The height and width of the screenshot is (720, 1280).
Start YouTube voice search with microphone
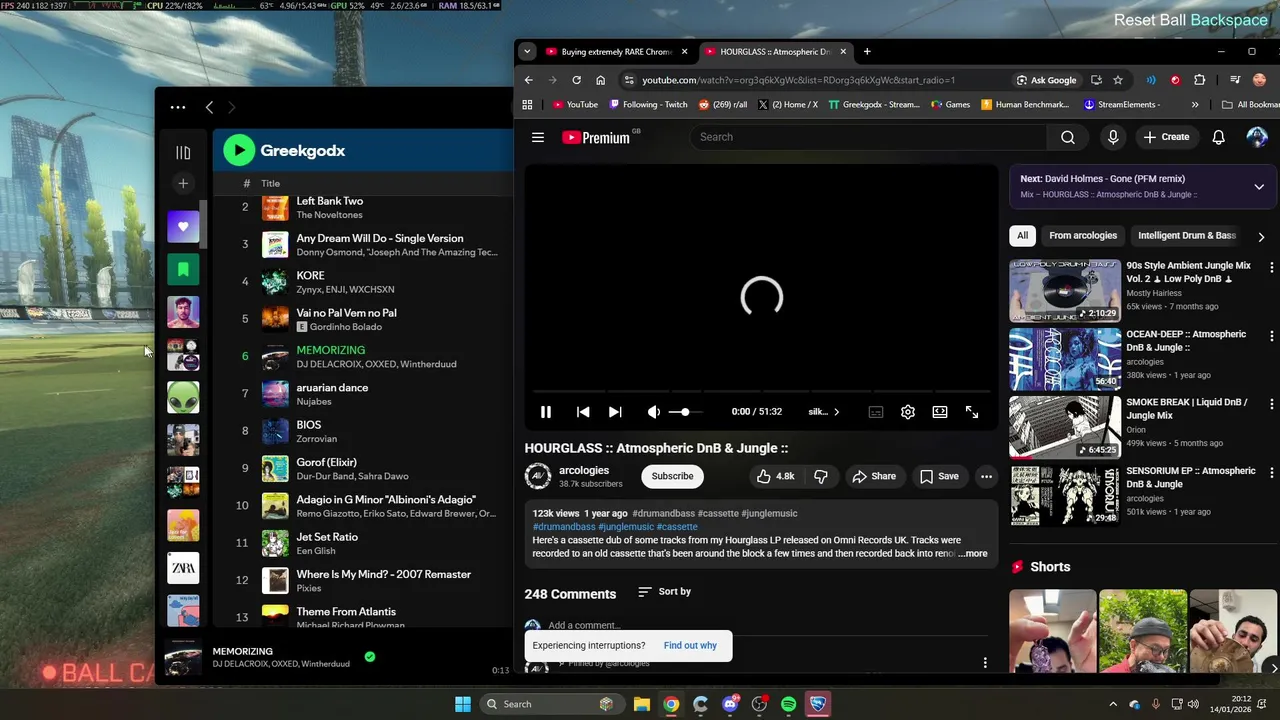(1113, 137)
